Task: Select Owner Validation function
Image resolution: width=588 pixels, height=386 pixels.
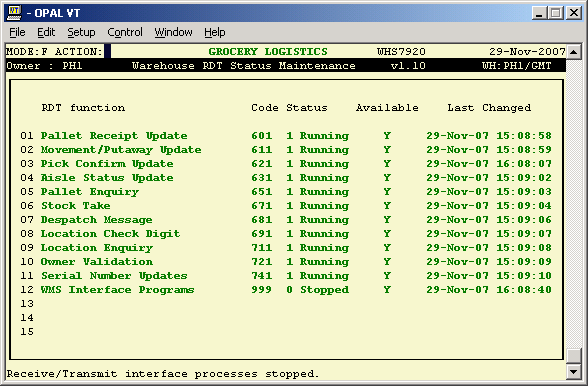Action: click(97, 262)
